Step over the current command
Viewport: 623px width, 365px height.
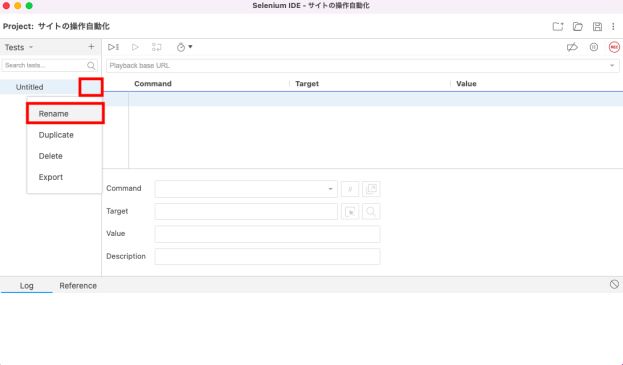click(x=157, y=47)
